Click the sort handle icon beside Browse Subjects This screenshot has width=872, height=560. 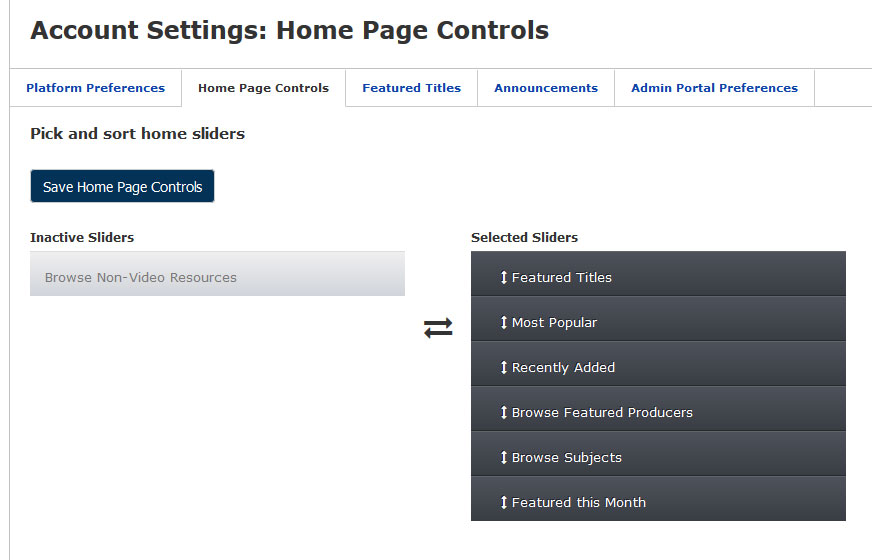pos(503,457)
